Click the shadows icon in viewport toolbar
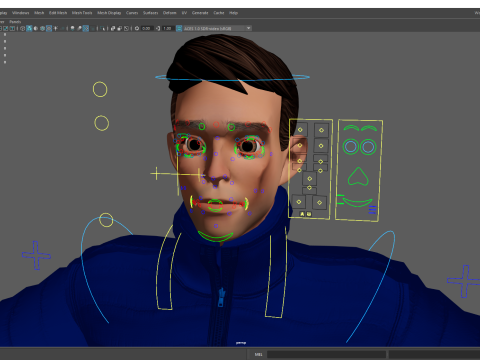Screen dimensions: 480x360 (x=62, y=28)
